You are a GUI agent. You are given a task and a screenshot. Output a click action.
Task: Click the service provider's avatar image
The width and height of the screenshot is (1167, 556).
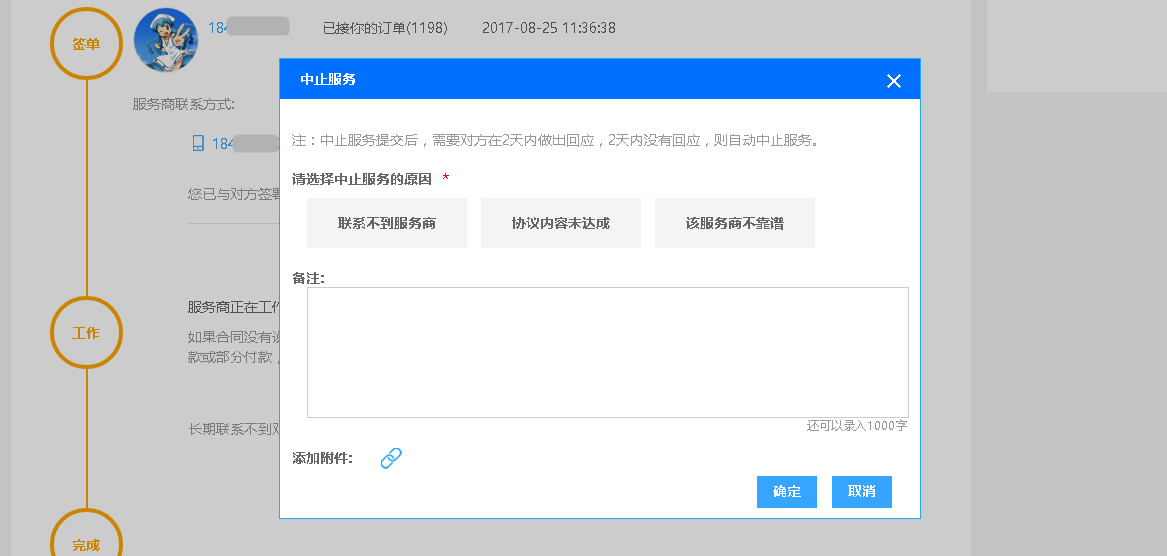pos(165,40)
